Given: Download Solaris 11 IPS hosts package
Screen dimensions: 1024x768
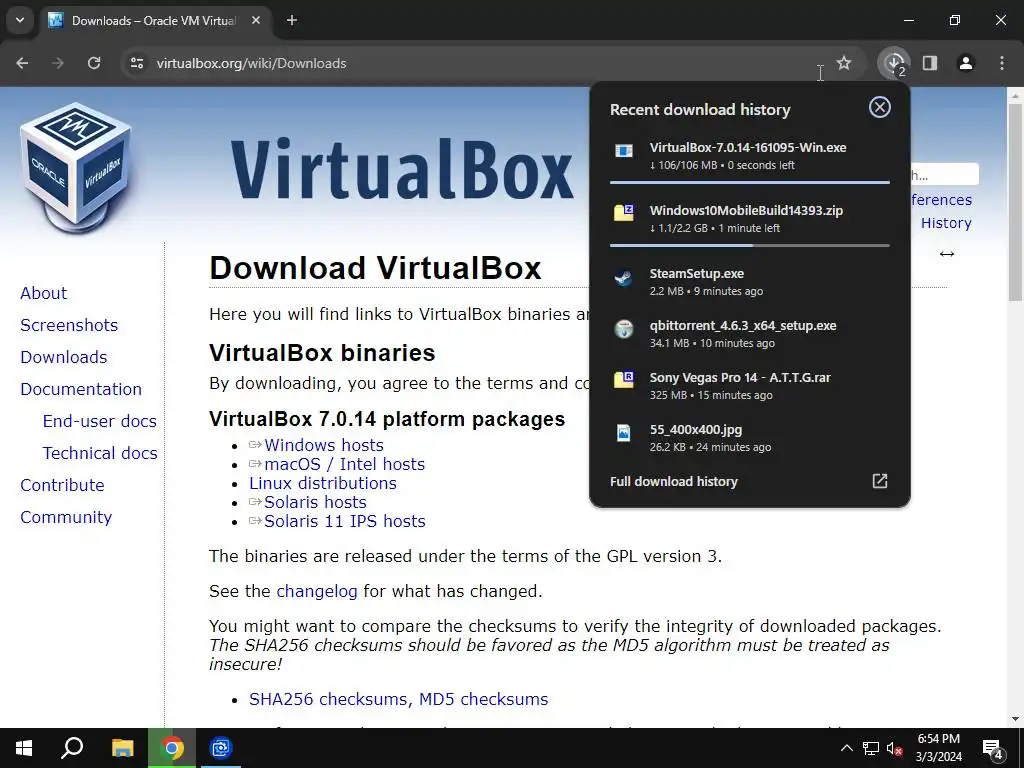Looking at the screenshot, I should [x=345, y=521].
